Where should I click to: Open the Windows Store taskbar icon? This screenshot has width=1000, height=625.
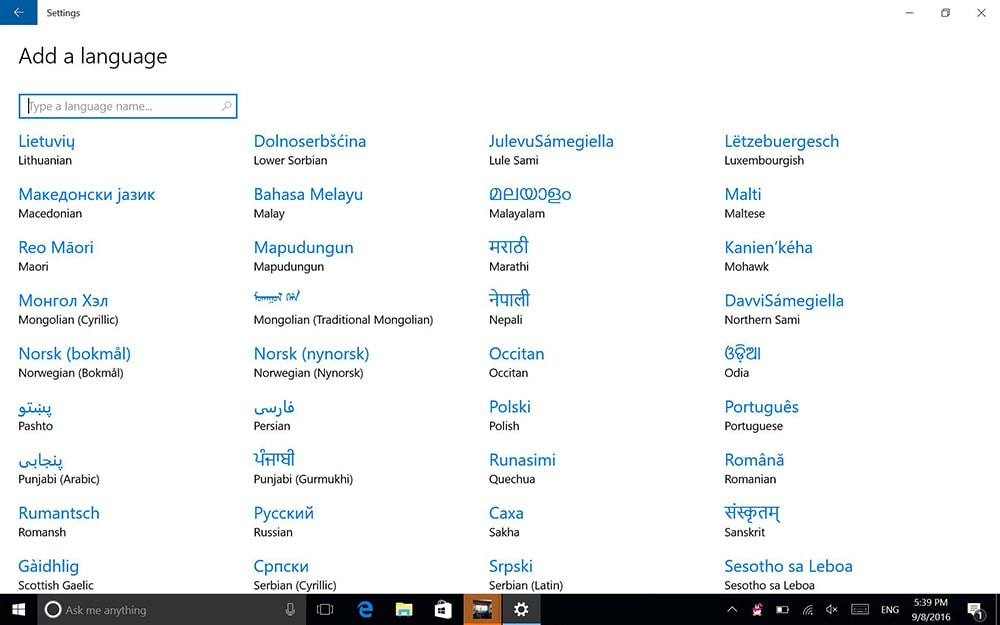click(443, 609)
